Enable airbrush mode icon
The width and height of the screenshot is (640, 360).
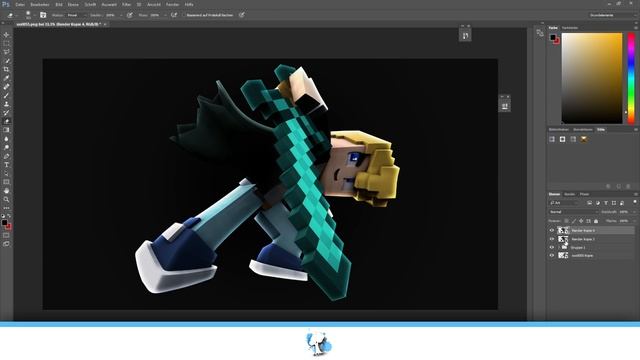pyautogui.click(x=174, y=15)
